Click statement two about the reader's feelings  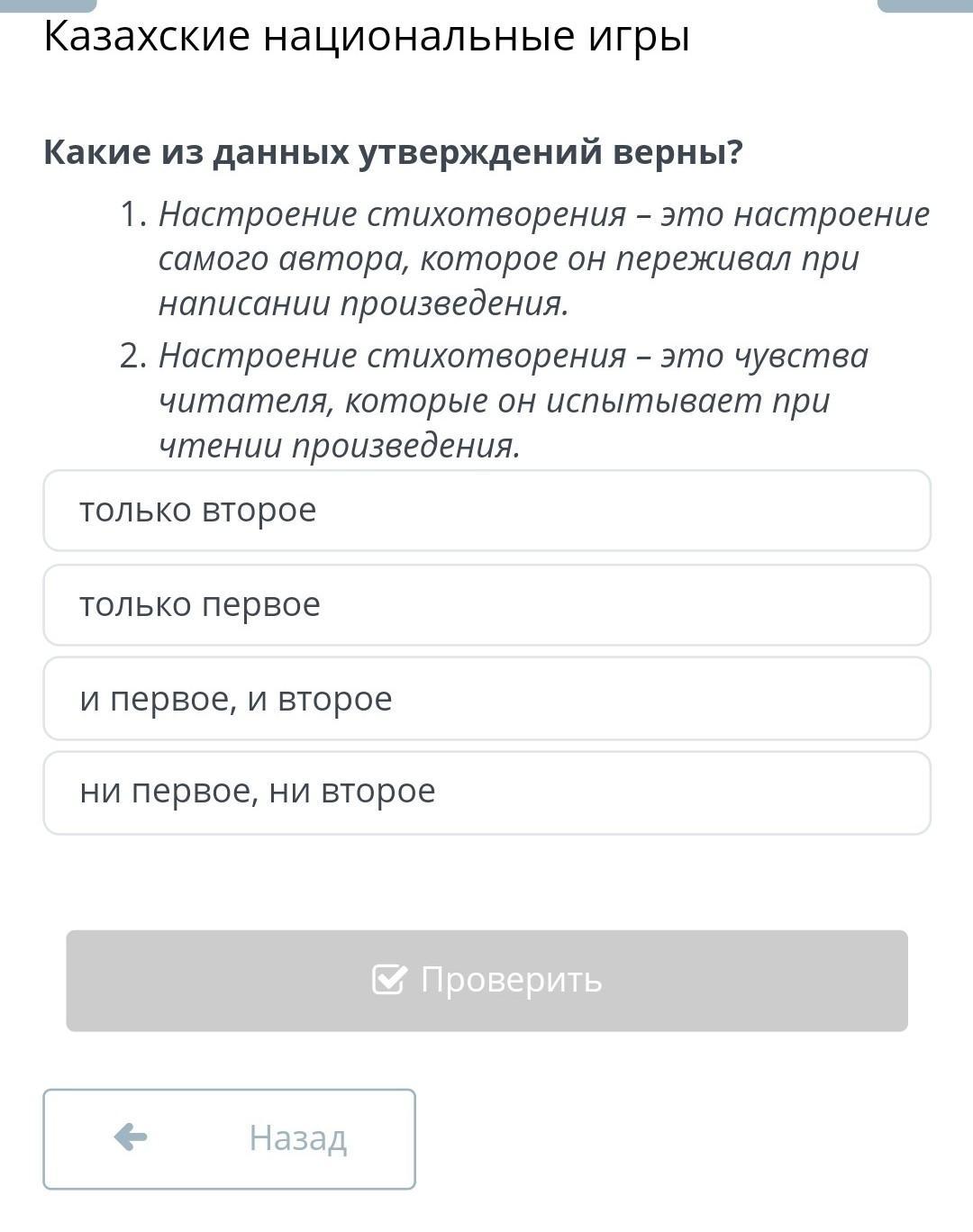point(514,401)
